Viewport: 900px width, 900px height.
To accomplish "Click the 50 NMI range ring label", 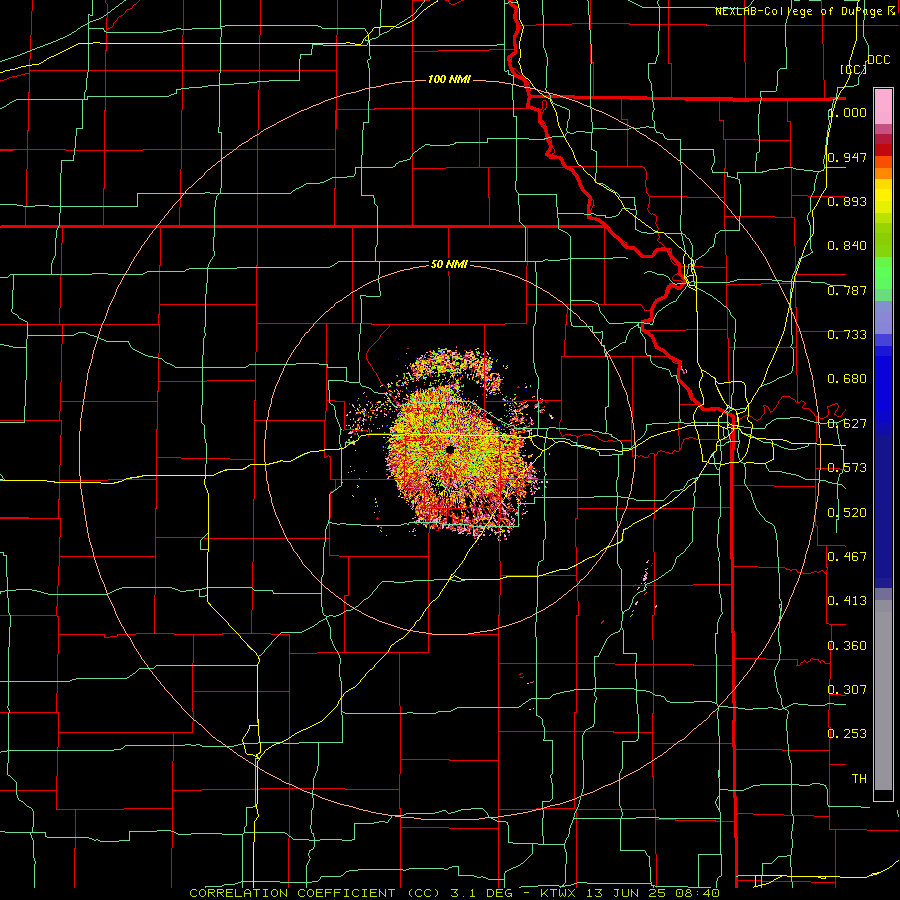I will (449, 264).
